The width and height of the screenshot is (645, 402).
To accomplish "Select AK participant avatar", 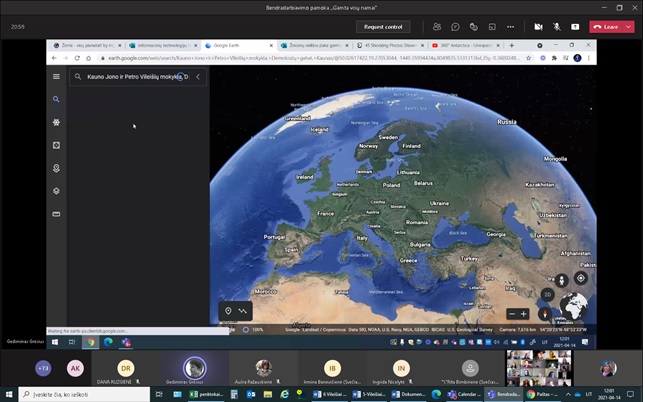I will pos(75,368).
